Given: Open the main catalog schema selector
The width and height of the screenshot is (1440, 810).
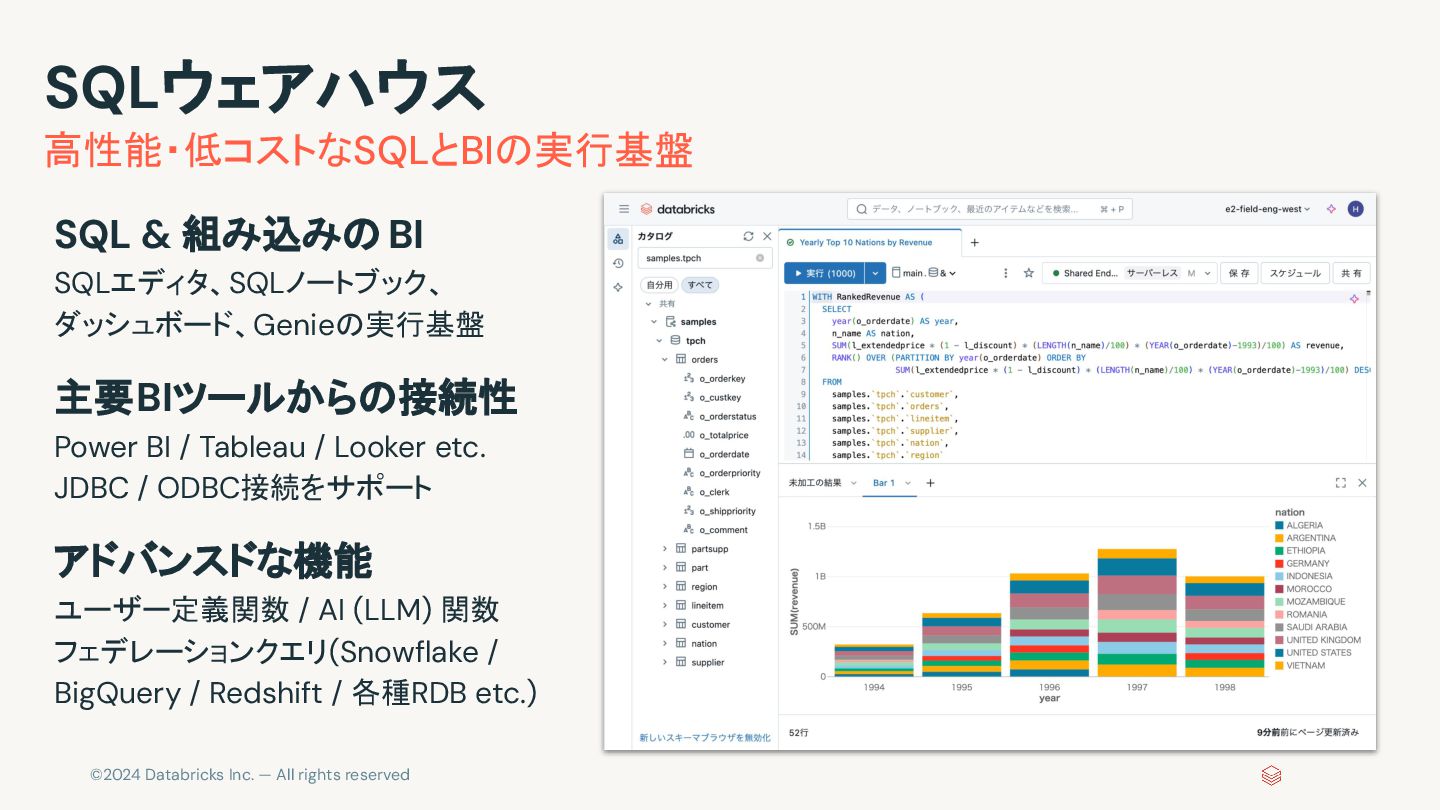Looking at the screenshot, I should point(924,273).
